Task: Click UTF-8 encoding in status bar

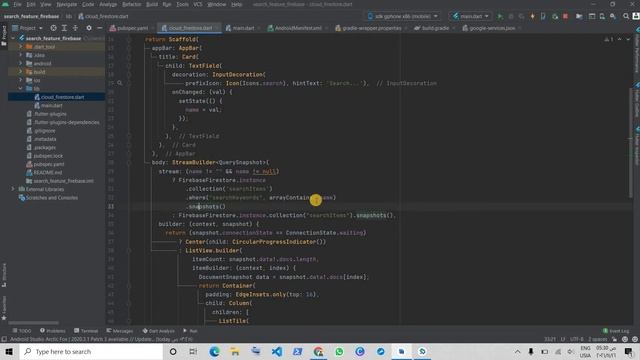Action: tap(577, 339)
